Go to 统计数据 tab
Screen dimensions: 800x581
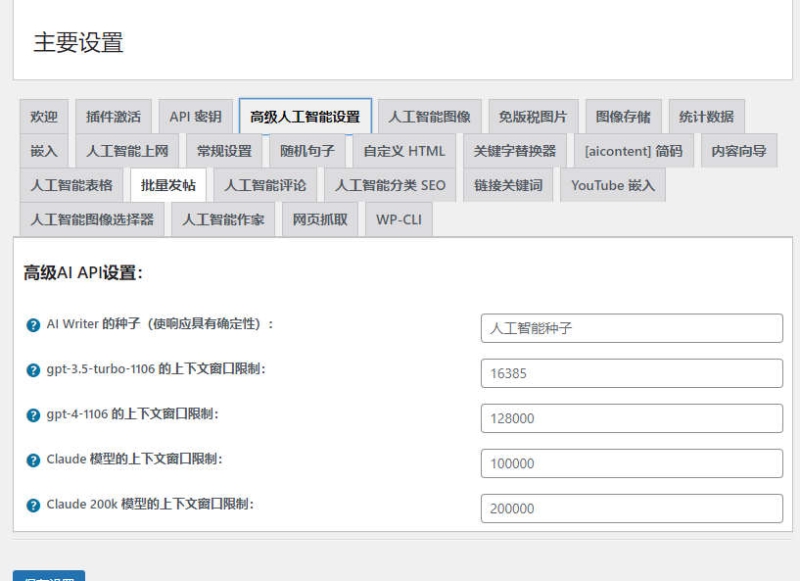[x=707, y=116]
